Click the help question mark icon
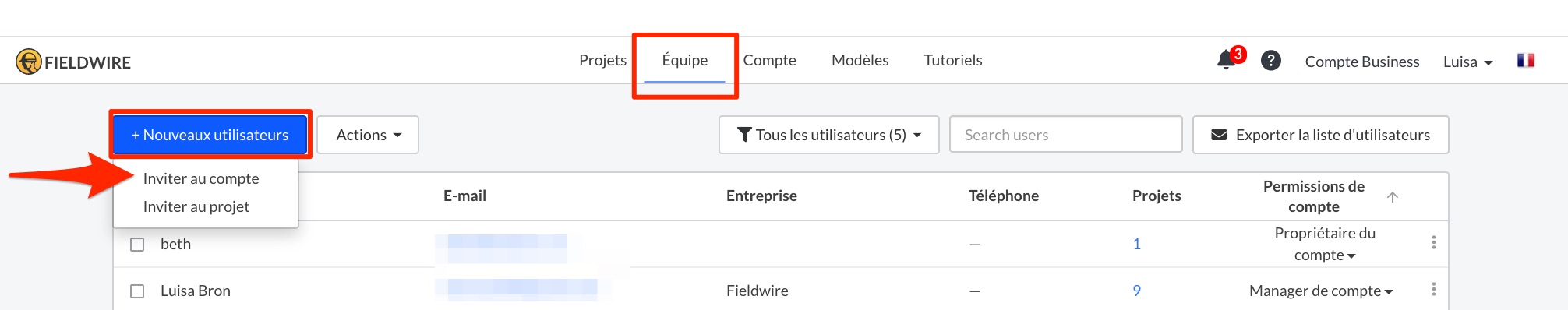The height and width of the screenshot is (310, 1568). coord(1271,60)
